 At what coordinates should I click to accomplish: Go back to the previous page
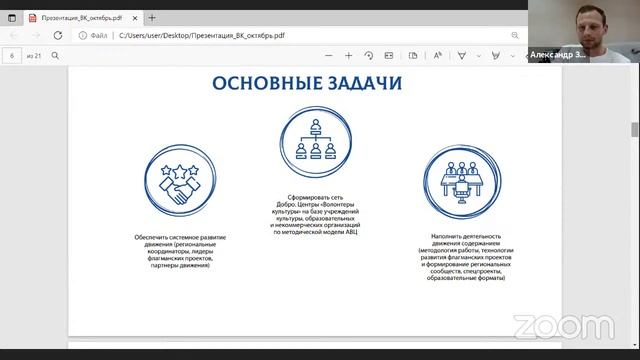[x=13, y=36]
